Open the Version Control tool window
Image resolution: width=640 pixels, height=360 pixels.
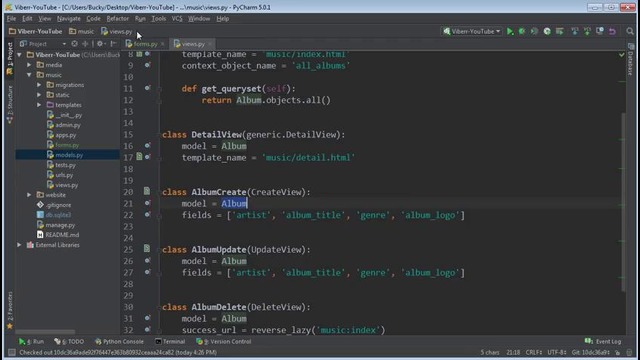[223, 342]
